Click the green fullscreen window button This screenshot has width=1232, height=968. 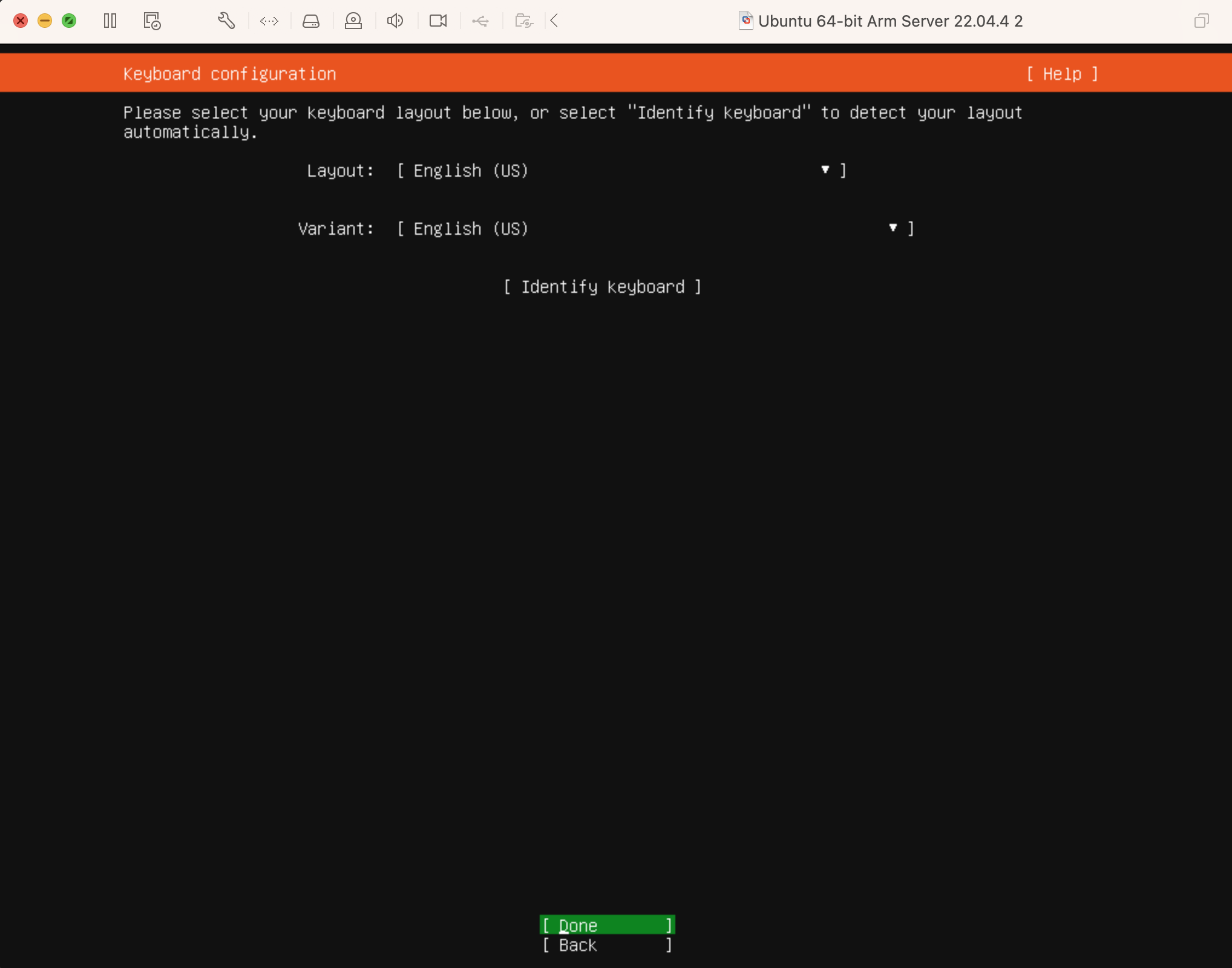click(69, 21)
